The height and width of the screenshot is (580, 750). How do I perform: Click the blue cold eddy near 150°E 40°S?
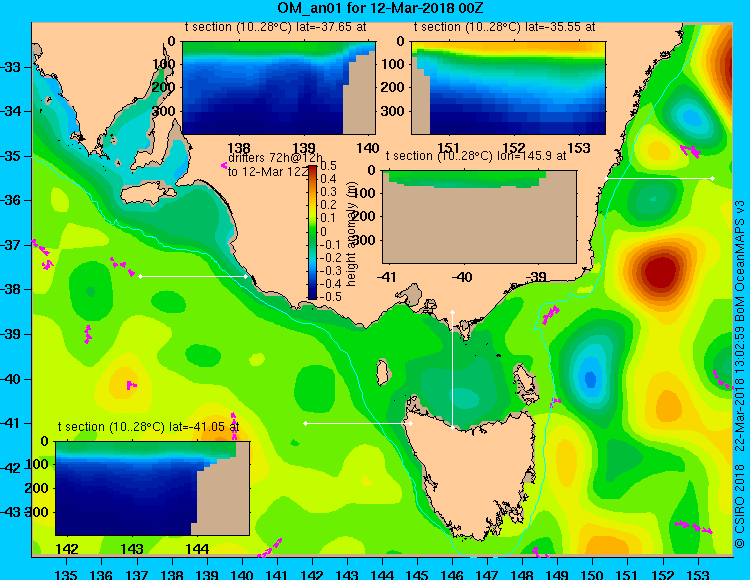point(590,378)
